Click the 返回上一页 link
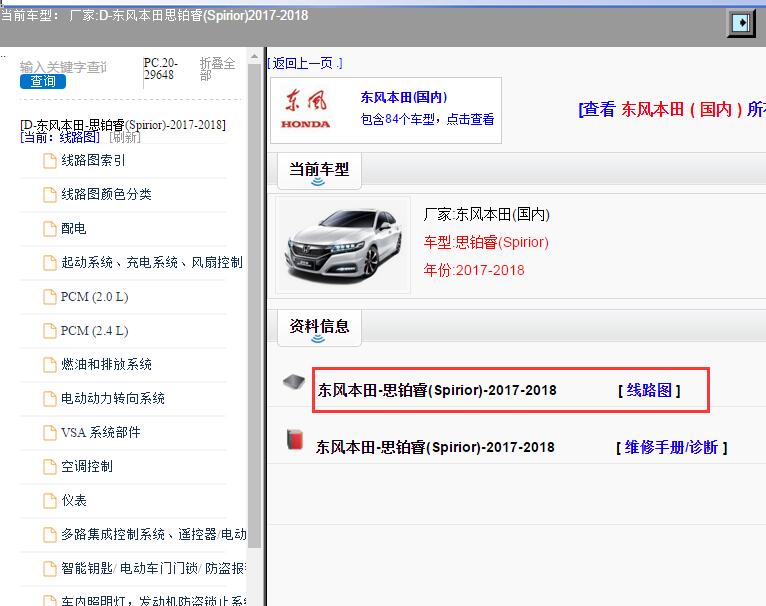 tap(305, 63)
